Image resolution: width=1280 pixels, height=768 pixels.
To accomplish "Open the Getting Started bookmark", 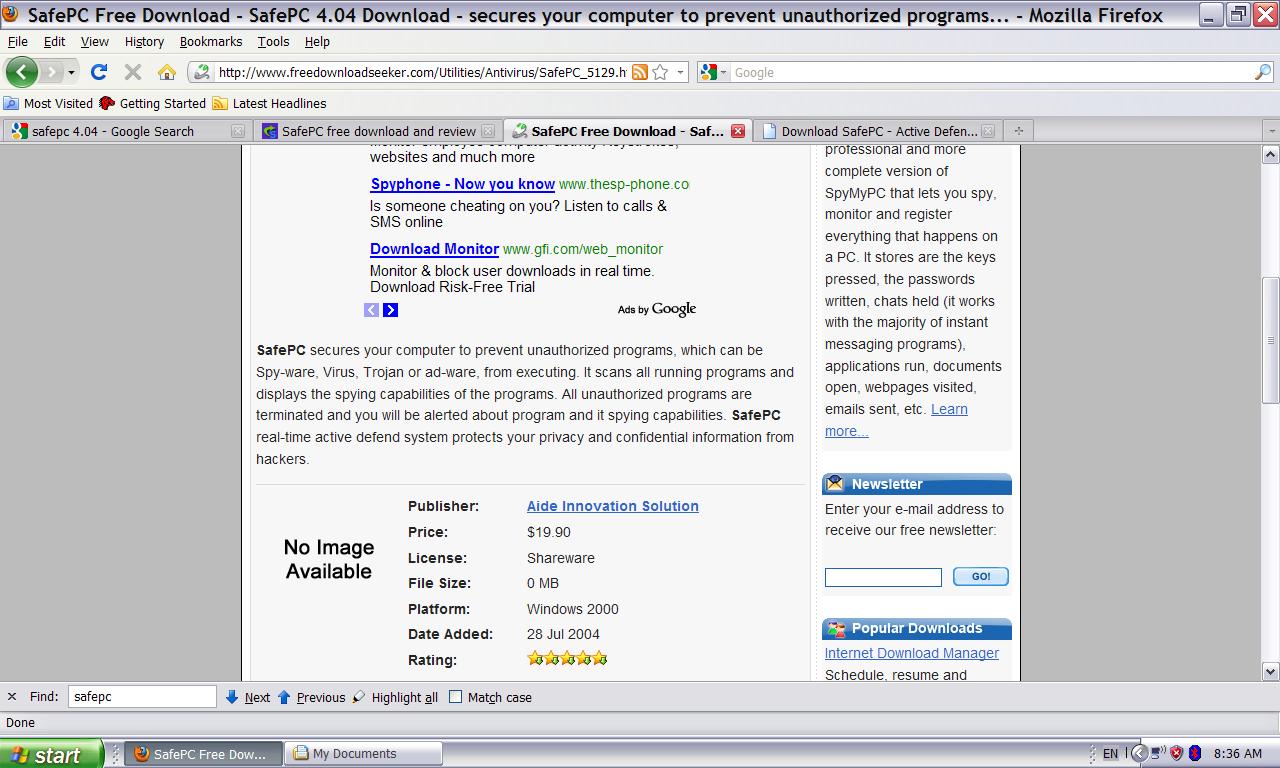I will [x=153, y=103].
